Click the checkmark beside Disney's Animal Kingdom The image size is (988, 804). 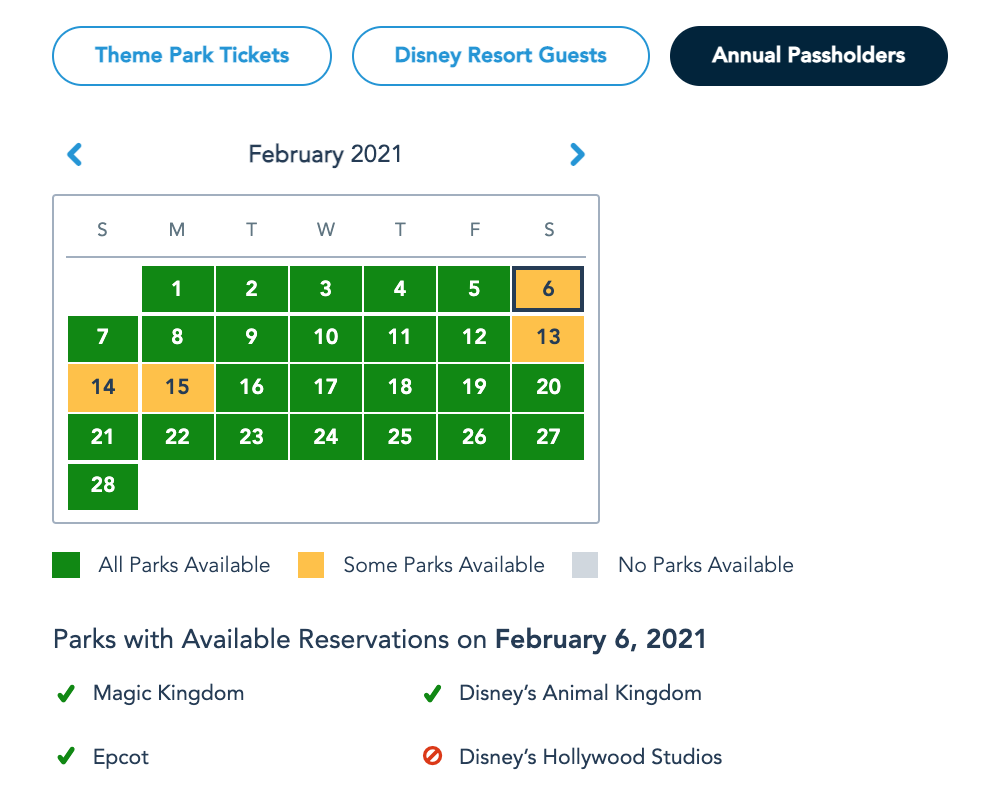click(432, 694)
